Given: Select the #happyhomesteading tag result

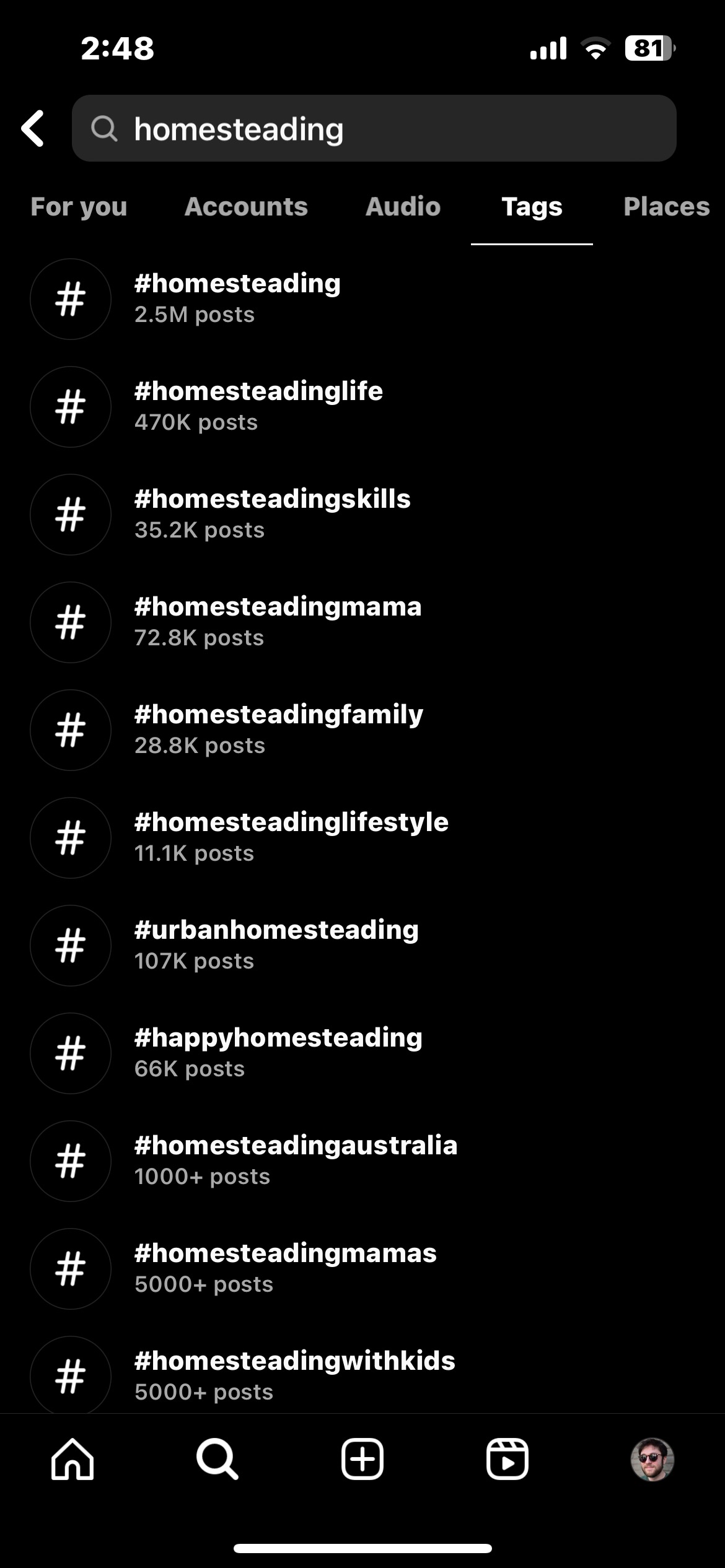Looking at the screenshot, I should [278, 1052].
